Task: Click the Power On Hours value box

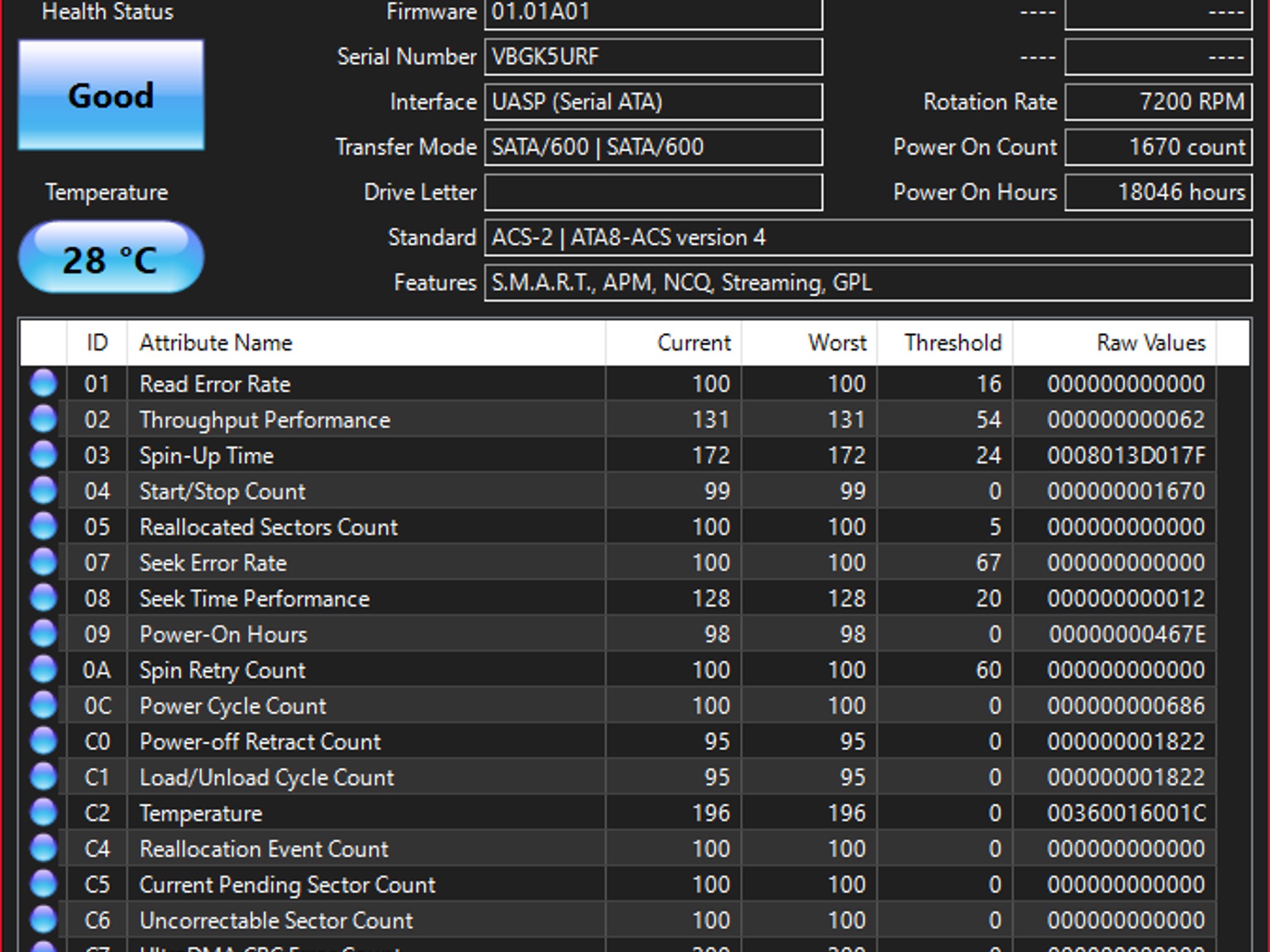Action: 1158,192
